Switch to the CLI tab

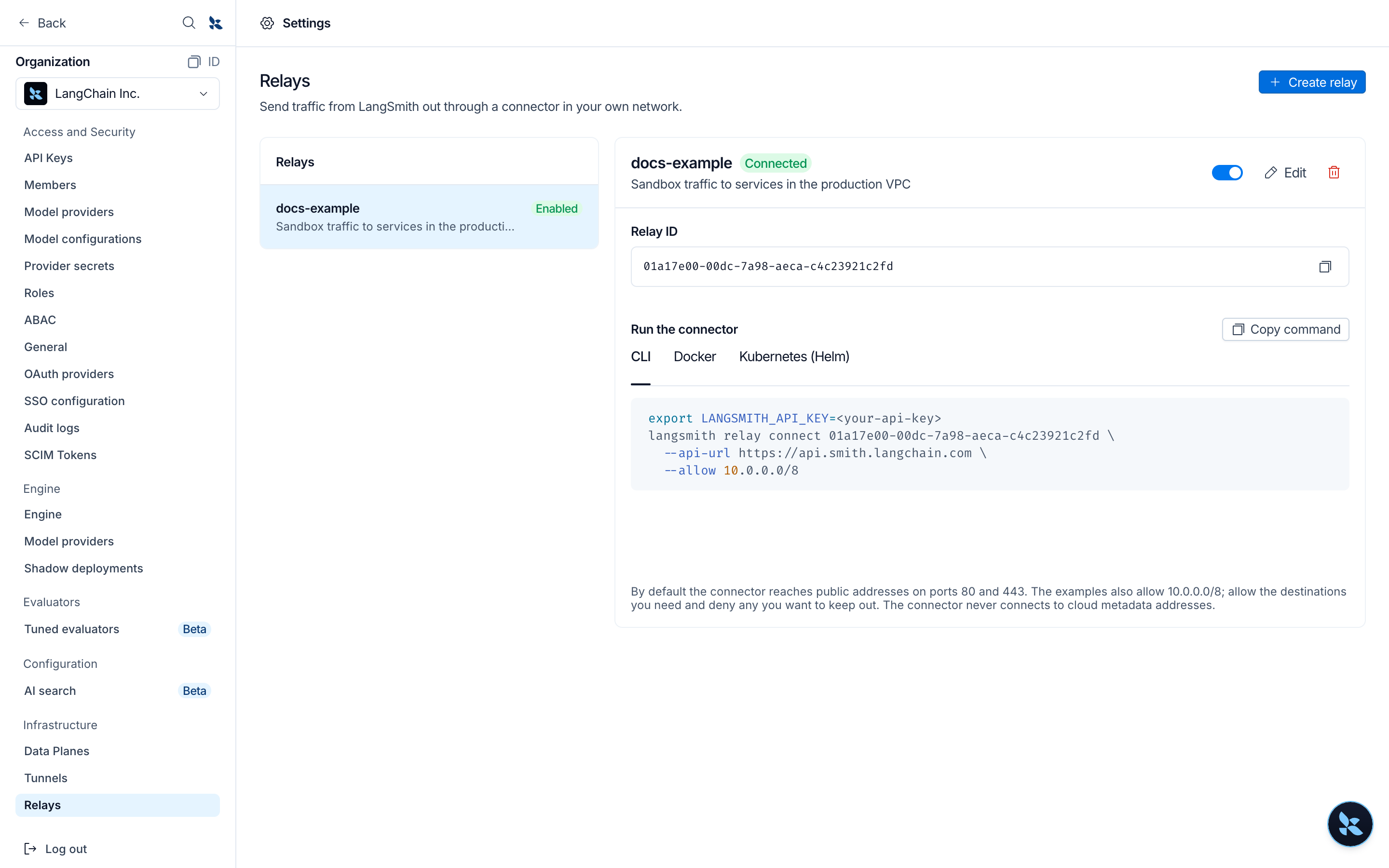pos(640,356)
